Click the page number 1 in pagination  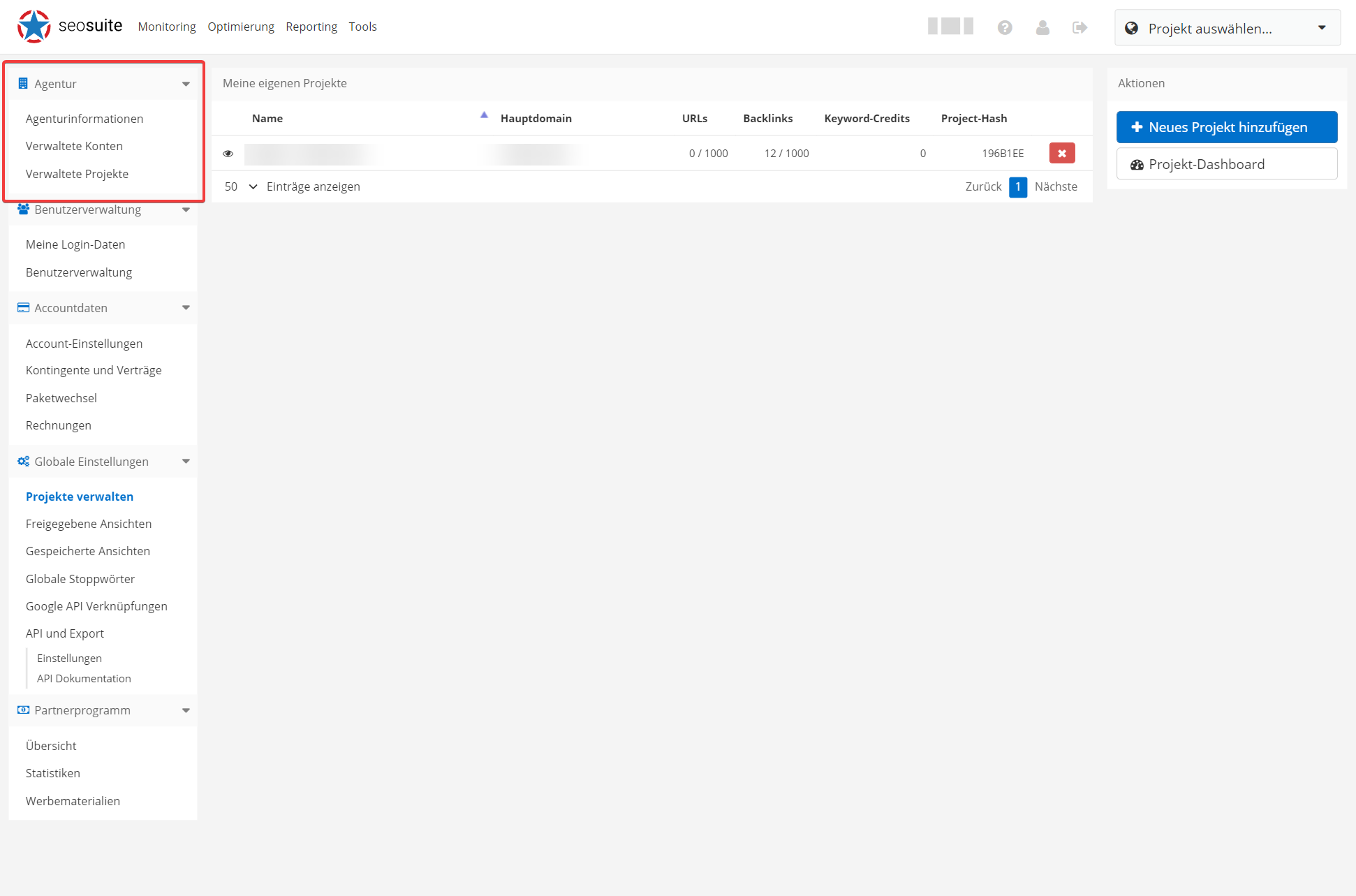pyautogui.click(x=1018, y=186)
